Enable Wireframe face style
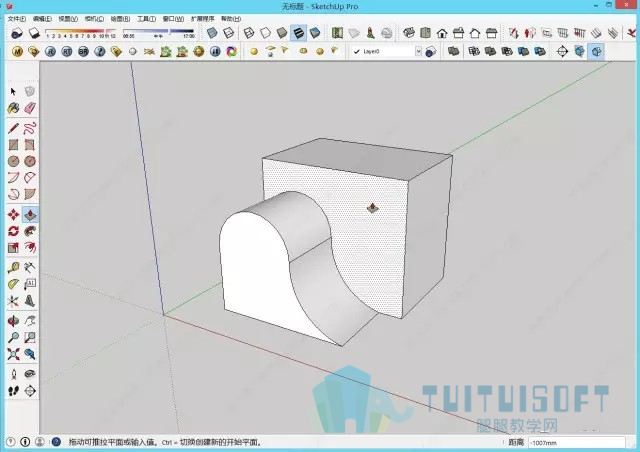640x452 pixels. 249,33
